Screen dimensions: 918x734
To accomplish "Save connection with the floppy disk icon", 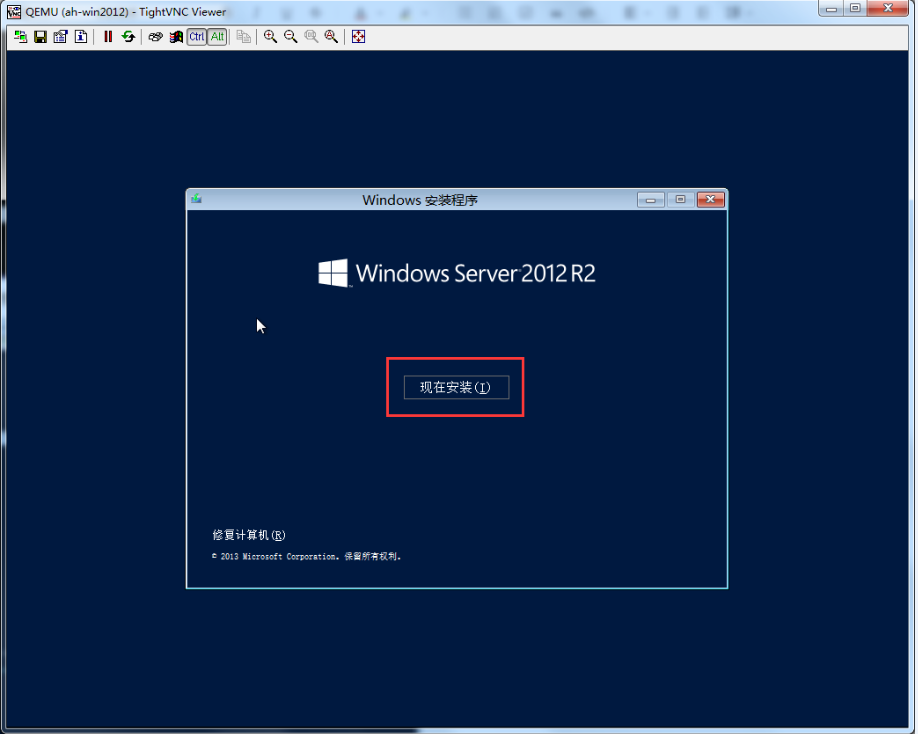I will [40, 37].
